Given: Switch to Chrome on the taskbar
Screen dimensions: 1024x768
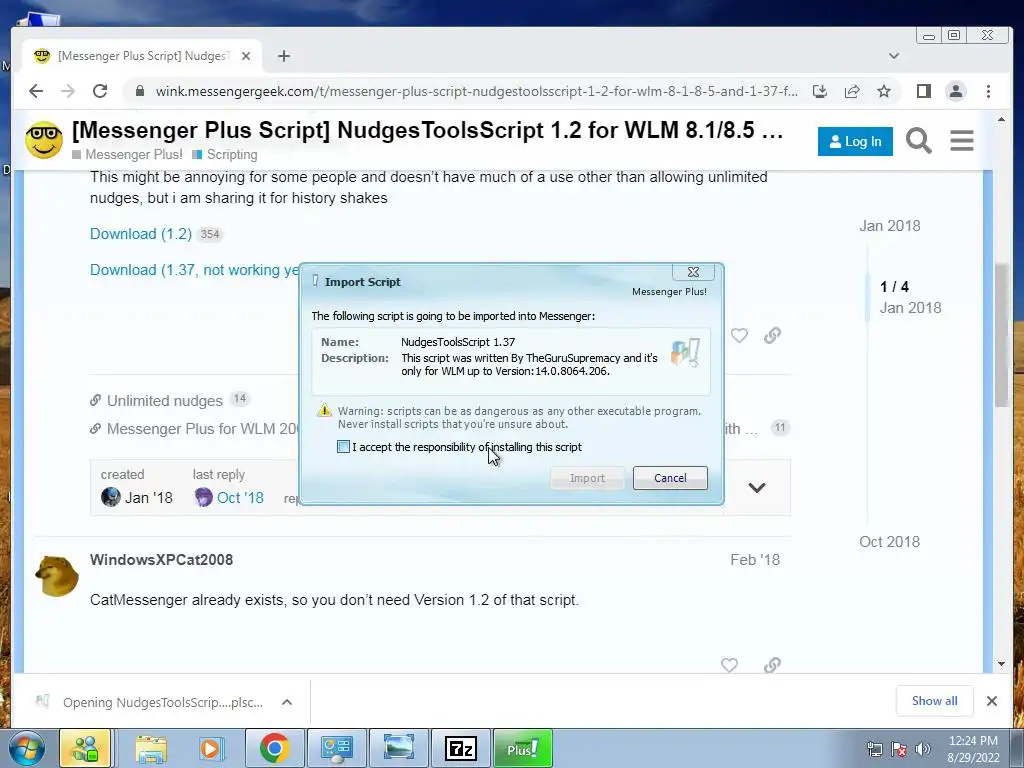Looking at the screenshot, I should click(x=274, y=748).
